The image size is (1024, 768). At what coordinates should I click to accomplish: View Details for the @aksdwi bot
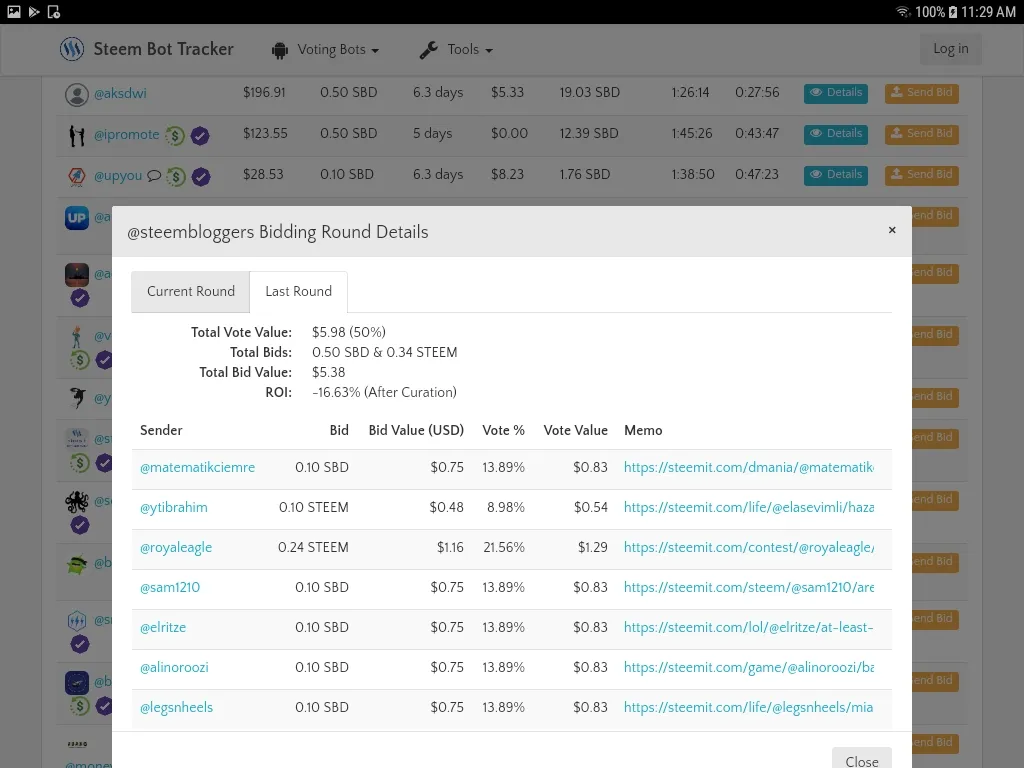tap(836, 93)
